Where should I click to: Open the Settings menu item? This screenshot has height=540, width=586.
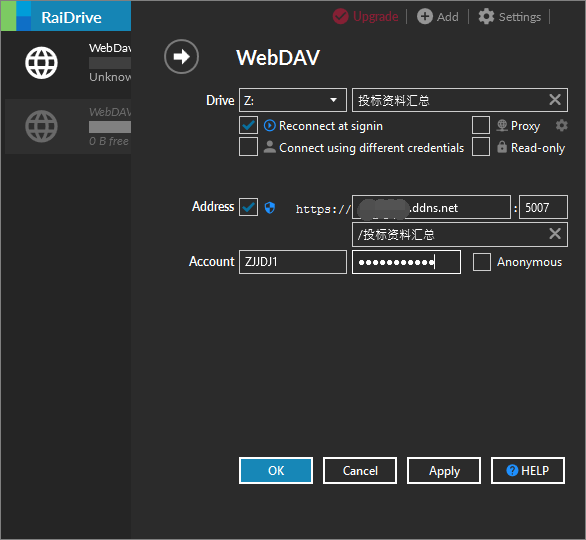click(520, 17)
